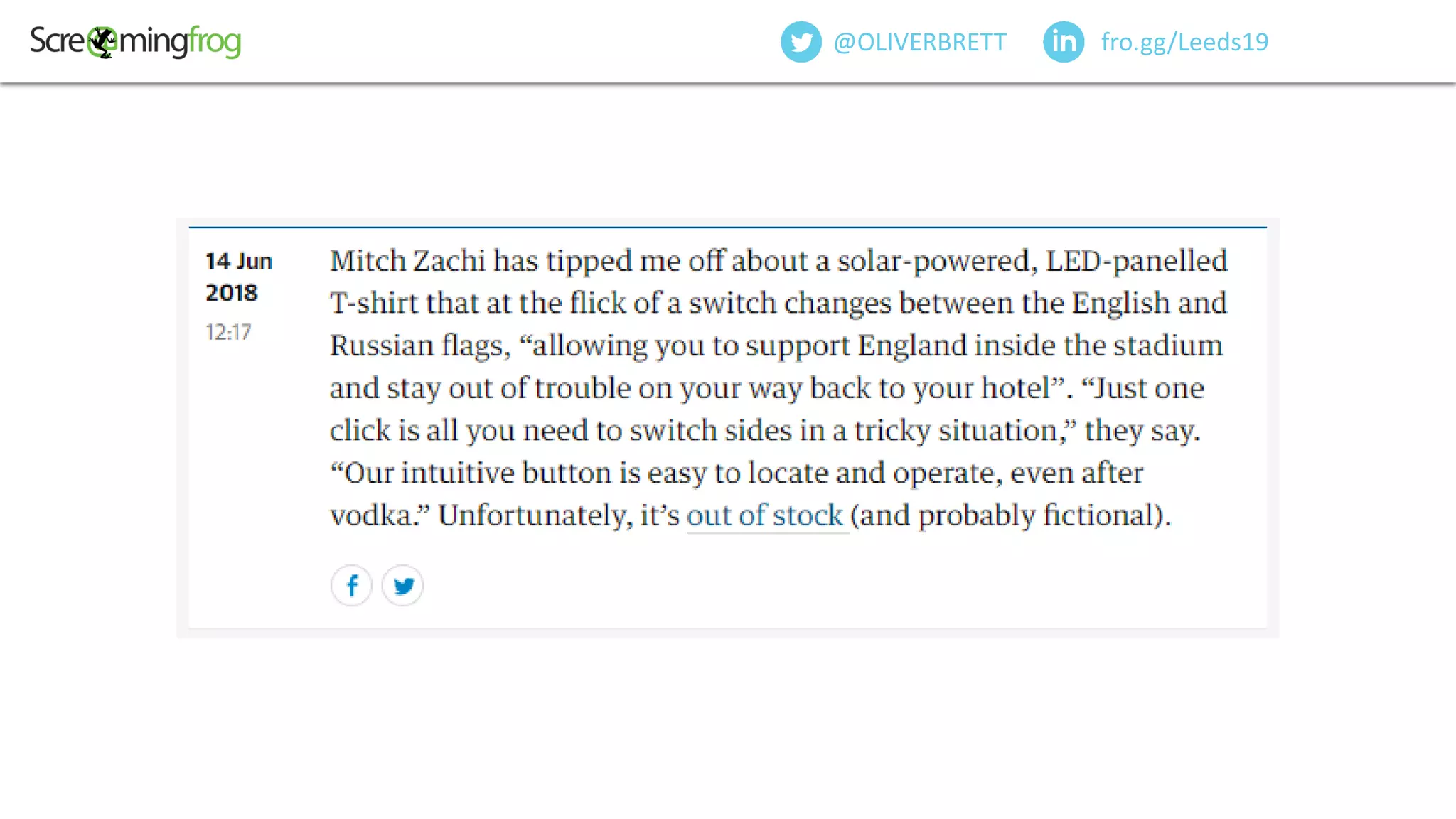The width and height of the screenshot is (1456, 819).
Task: Open the LinkedIn icon in header
Action: [x=1064, y=42]
